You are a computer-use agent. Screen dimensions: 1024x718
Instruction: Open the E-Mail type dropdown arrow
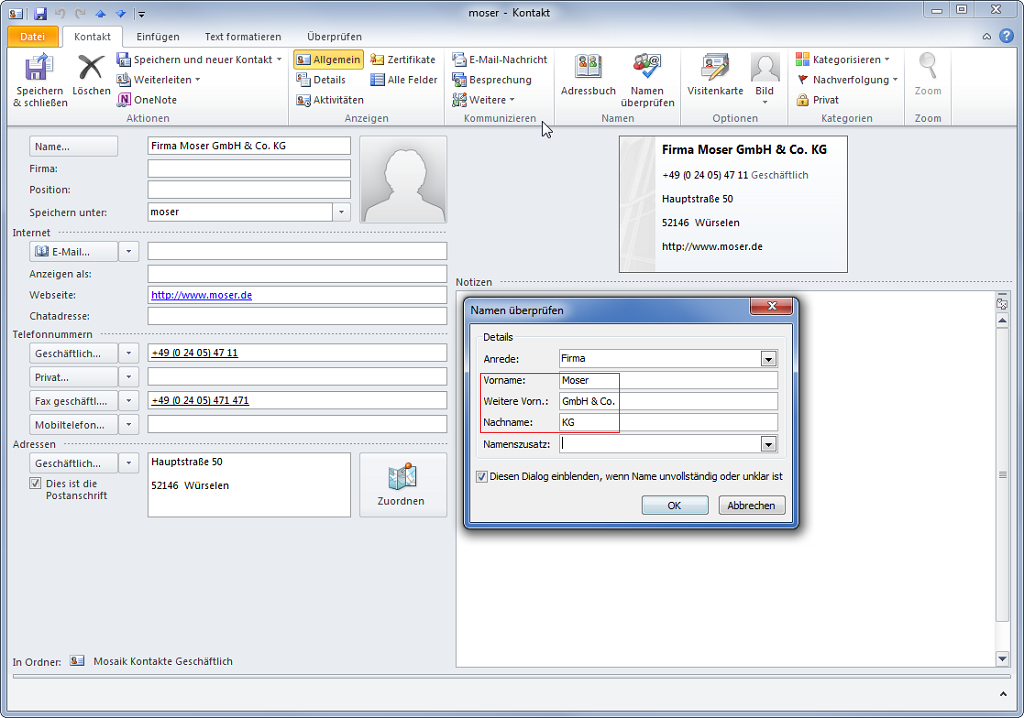coord(129,252)
